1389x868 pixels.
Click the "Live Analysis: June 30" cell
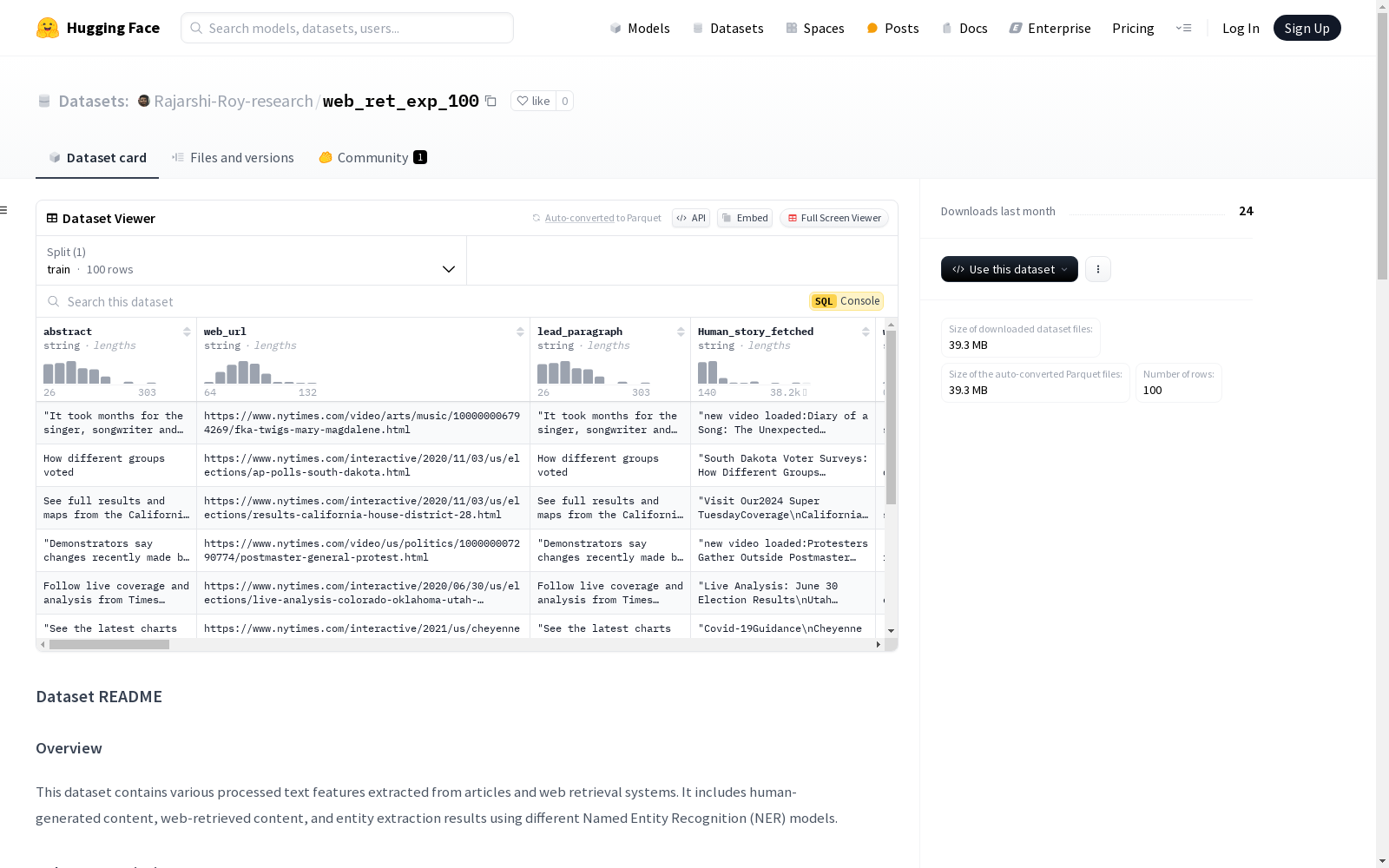783,593
